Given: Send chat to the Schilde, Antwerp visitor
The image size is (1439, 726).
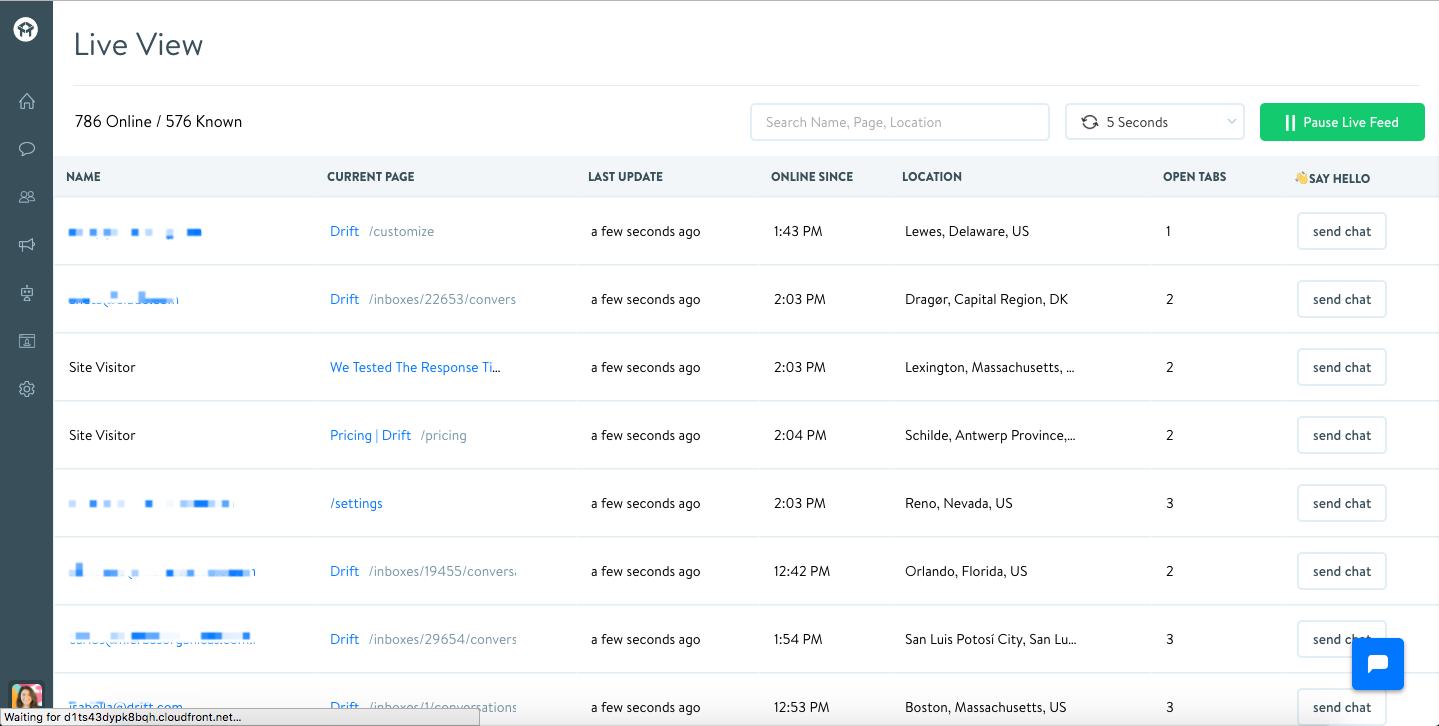Looking at the screenshot, I should 1342,435.
